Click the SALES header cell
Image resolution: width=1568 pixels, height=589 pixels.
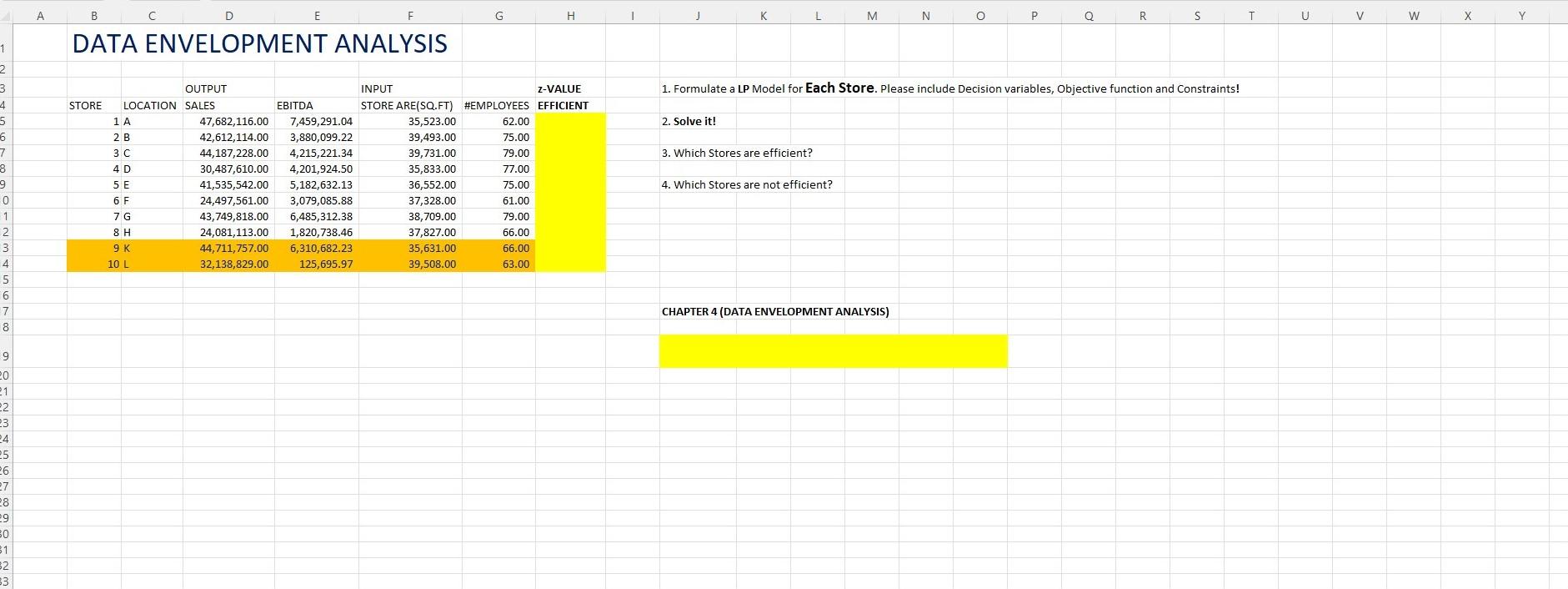pyautogui.click(x=200, y=105)
